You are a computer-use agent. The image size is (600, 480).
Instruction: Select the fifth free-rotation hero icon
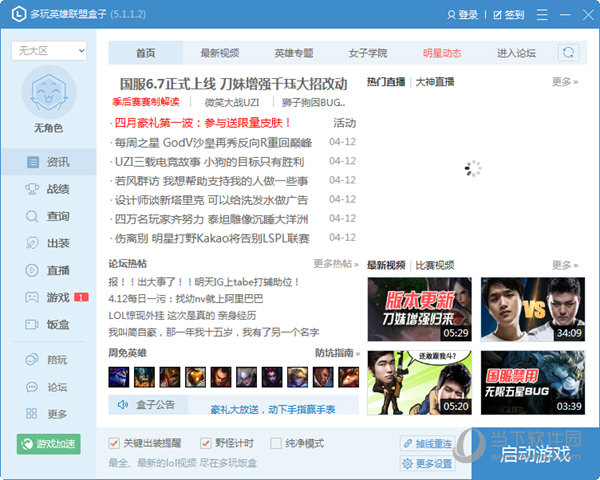click(x=221, y=377)
